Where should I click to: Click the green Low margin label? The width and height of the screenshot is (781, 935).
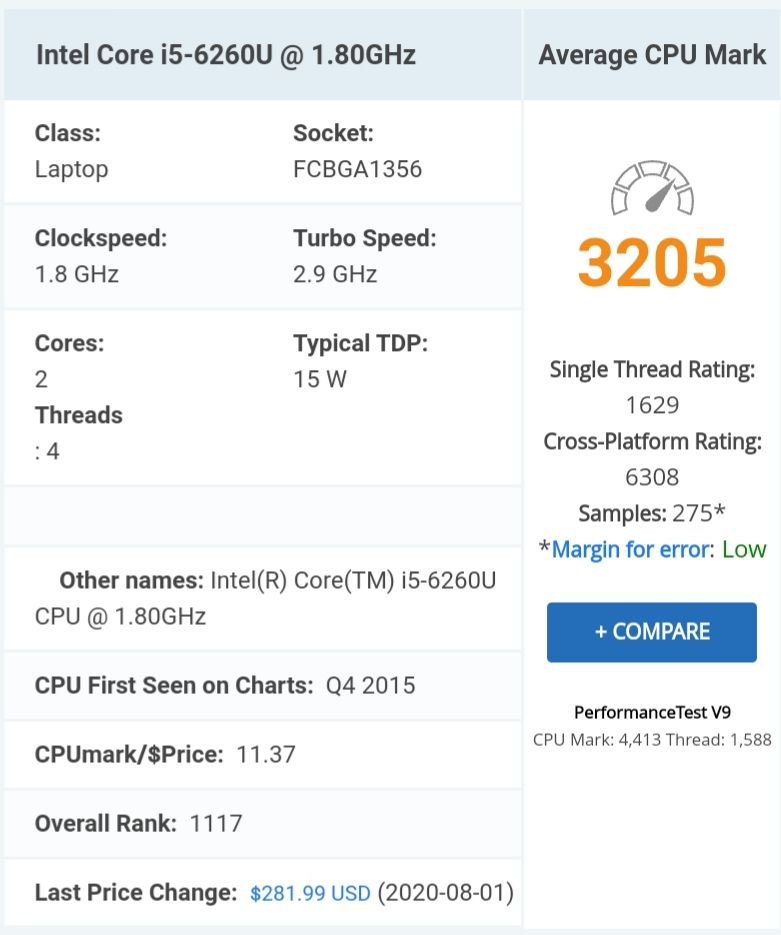point(744,549)
